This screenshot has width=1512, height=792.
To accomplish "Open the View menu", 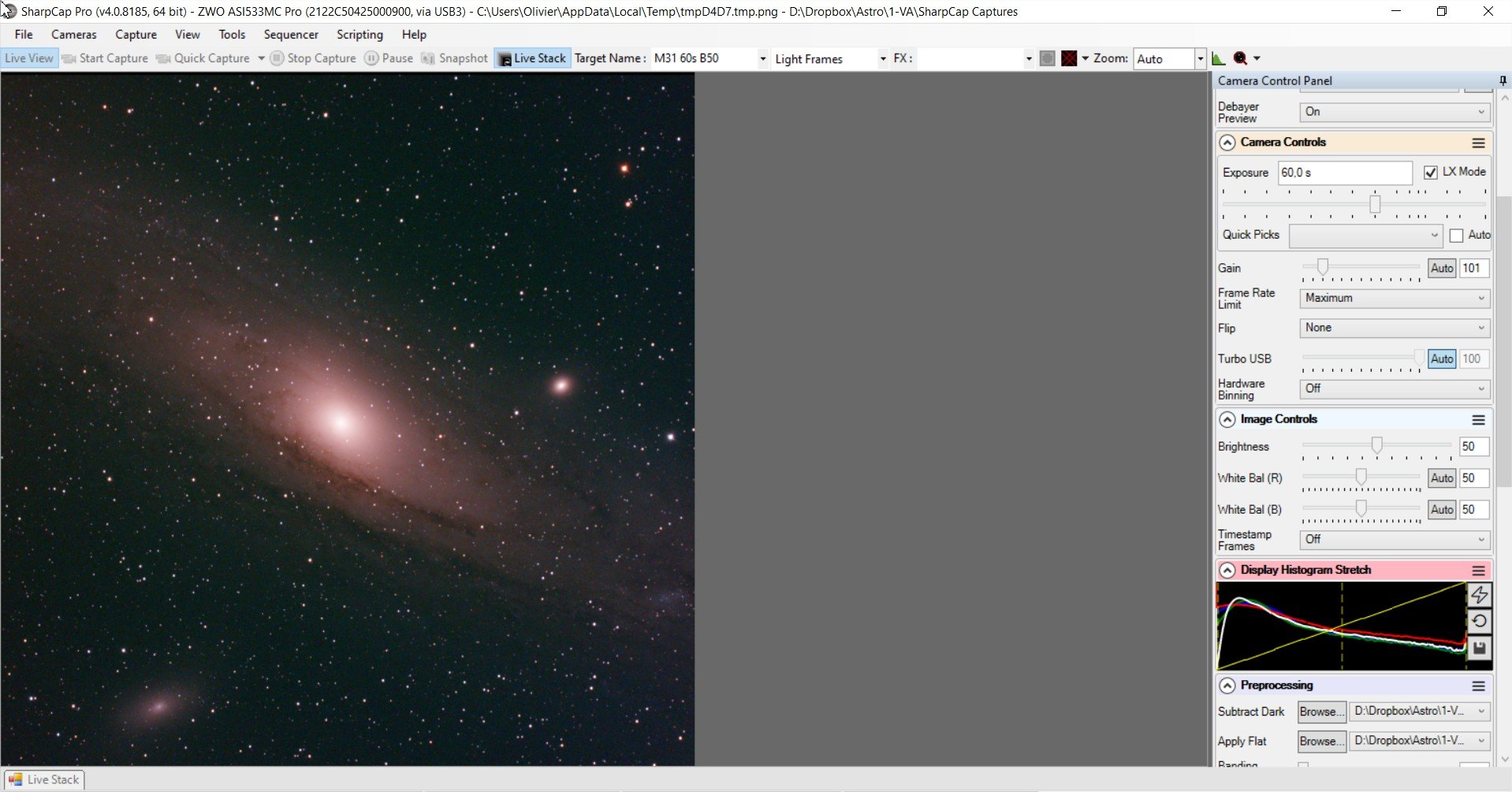I will (188, 35).
